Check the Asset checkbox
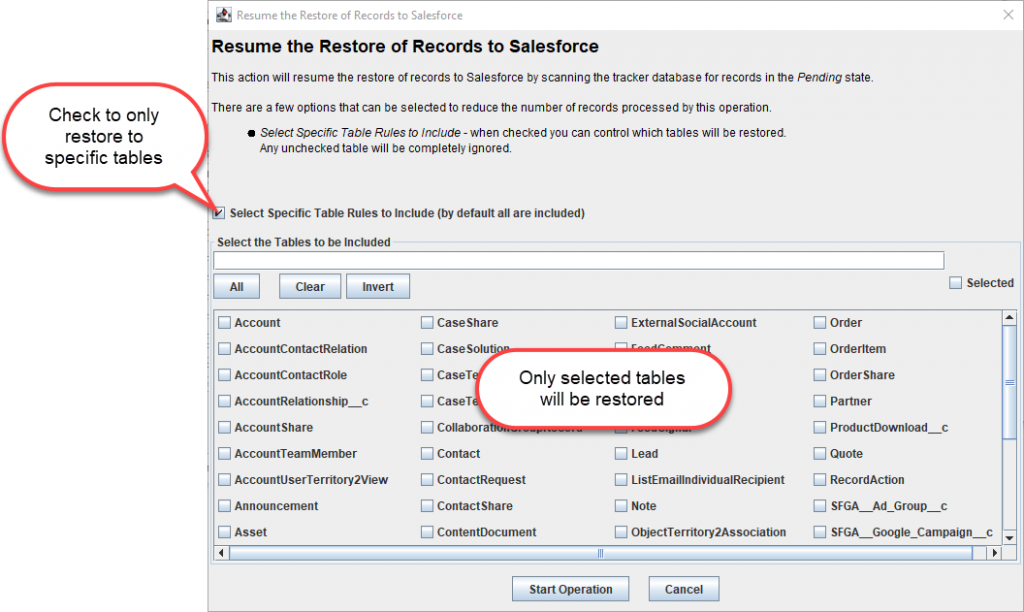This screenshot has width=1024, height=612. tap(225, 532)
